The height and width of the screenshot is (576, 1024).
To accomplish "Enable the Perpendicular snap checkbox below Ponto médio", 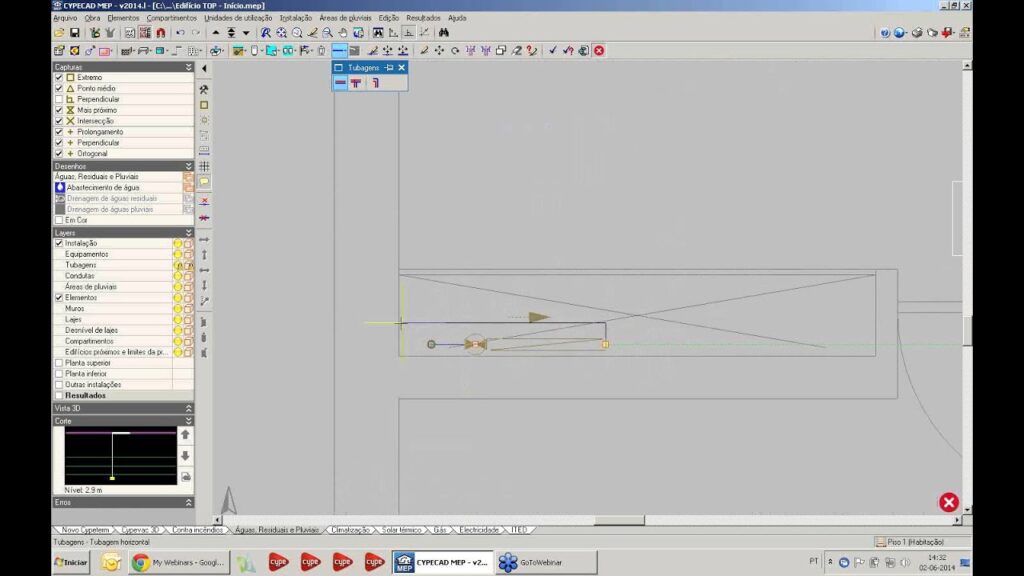I will point(59,99).
